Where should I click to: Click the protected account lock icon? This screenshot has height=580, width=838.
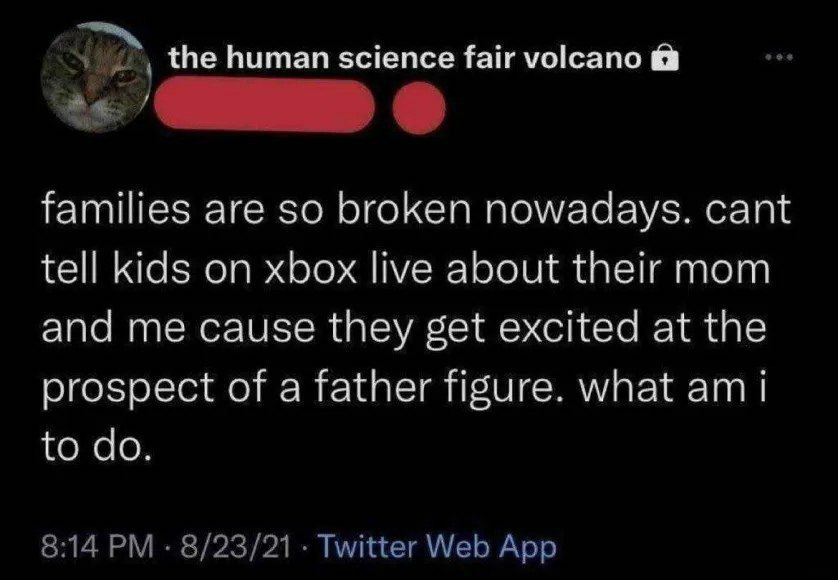pyautogui.click(x=664, y=60)
